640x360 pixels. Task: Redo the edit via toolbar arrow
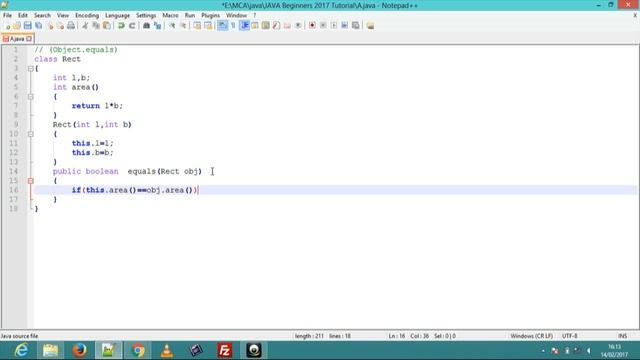click(x=132, y=26)
